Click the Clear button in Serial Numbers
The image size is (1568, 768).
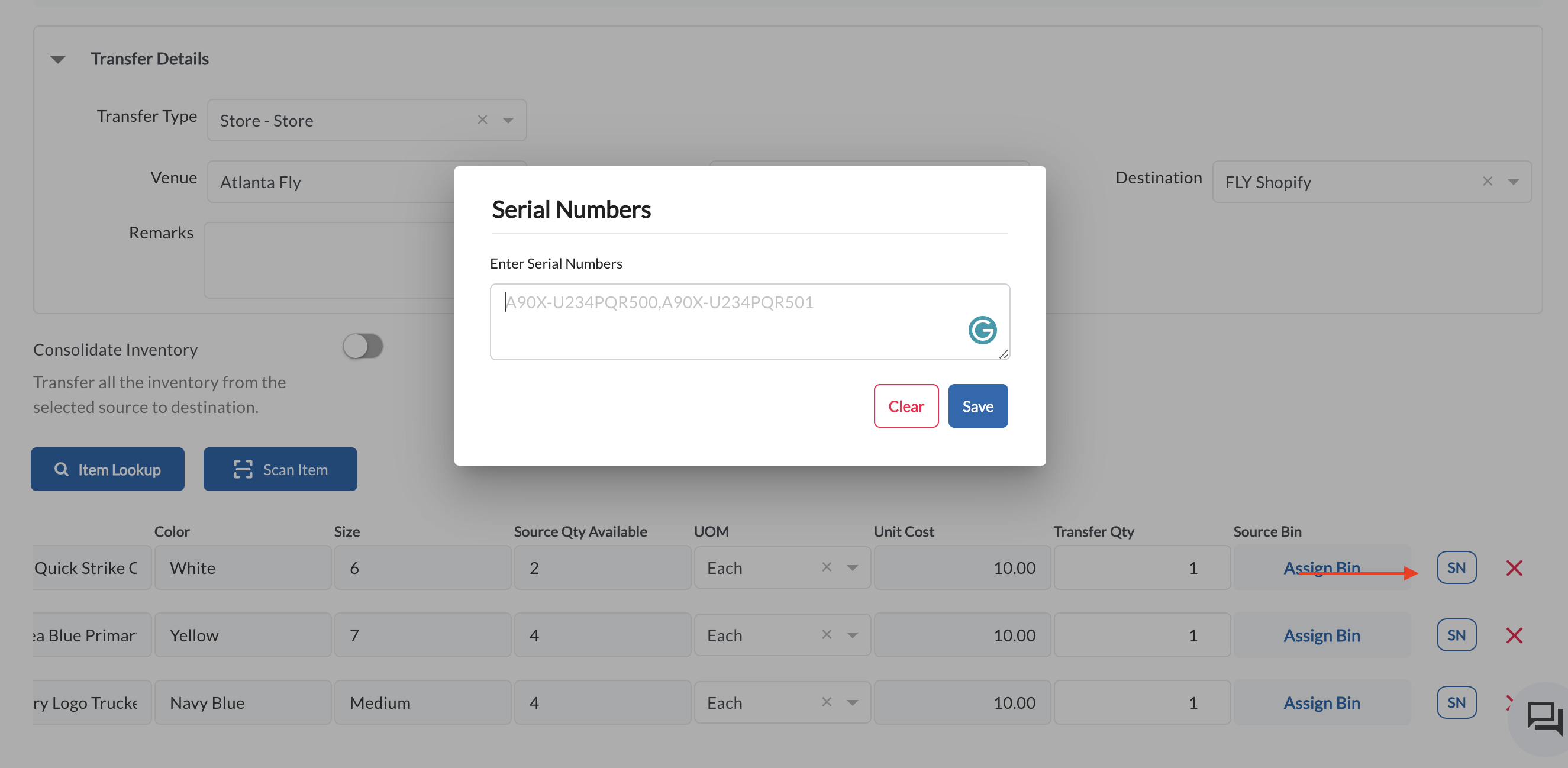click(906, 406)
